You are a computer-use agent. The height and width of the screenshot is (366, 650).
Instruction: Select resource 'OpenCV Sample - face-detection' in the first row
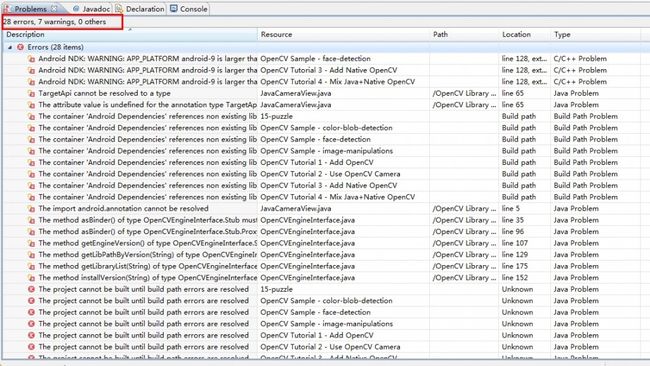pos(315,59)
